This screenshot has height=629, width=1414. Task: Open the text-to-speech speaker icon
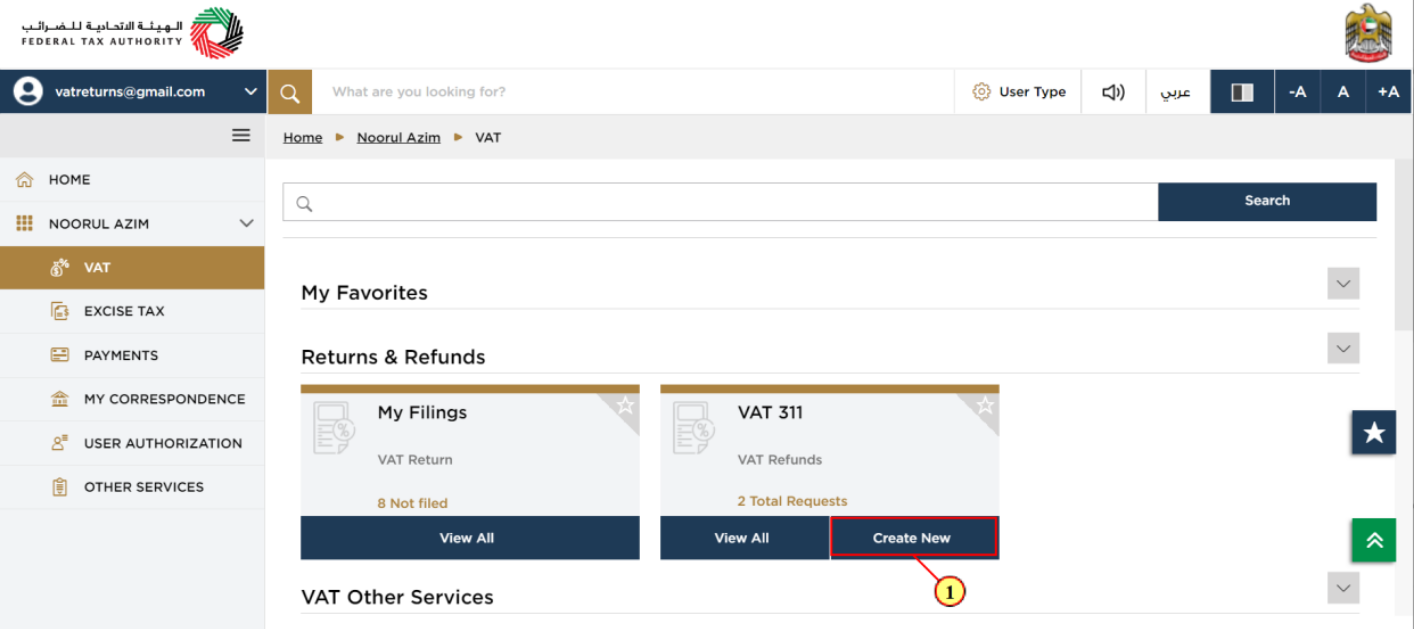1113,92
